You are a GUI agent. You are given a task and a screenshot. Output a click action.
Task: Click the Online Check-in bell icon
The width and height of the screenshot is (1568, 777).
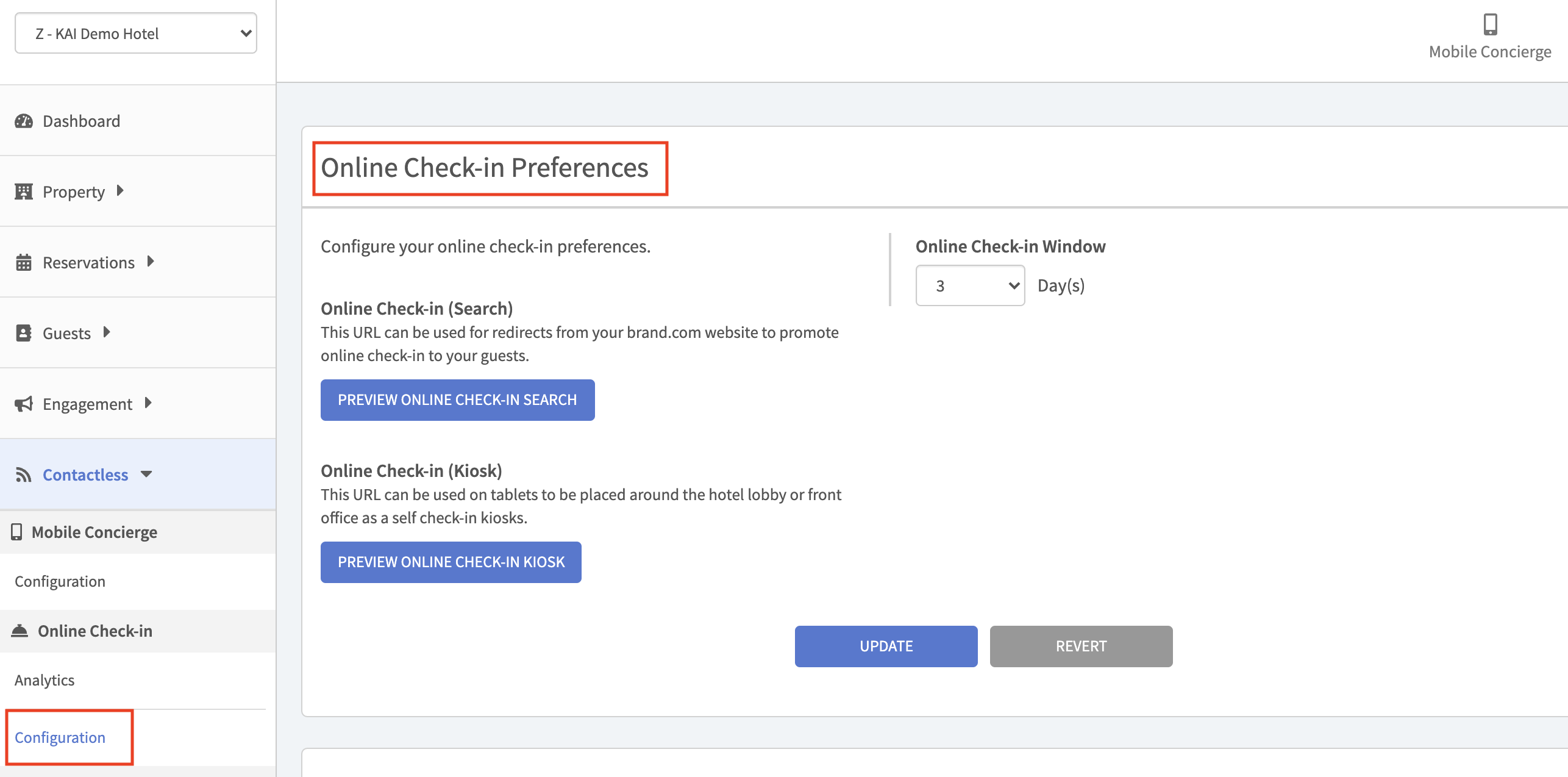click(20, 631)
